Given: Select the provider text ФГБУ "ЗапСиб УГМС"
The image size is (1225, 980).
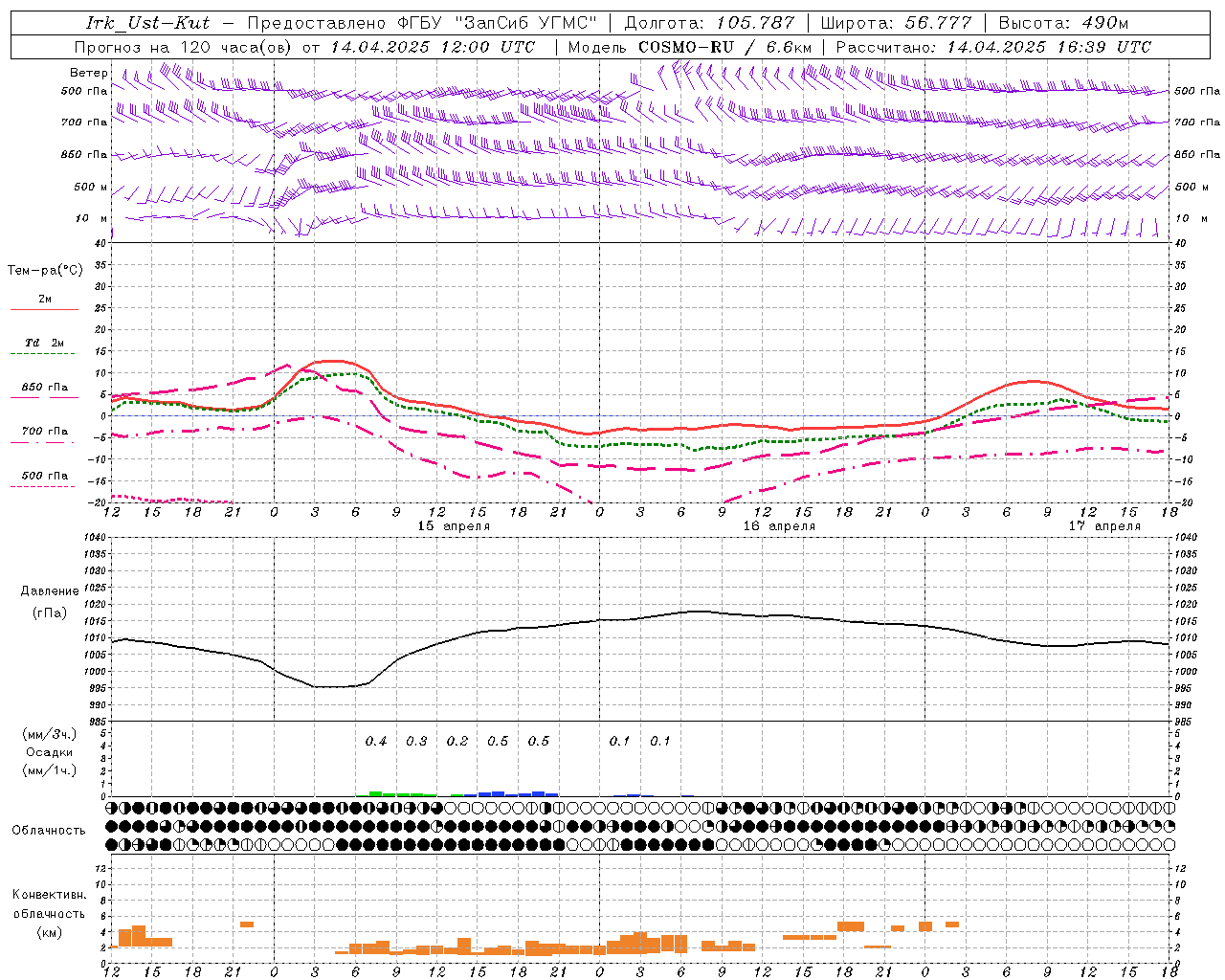Looking at the screenshot, I should click(496, 23).
